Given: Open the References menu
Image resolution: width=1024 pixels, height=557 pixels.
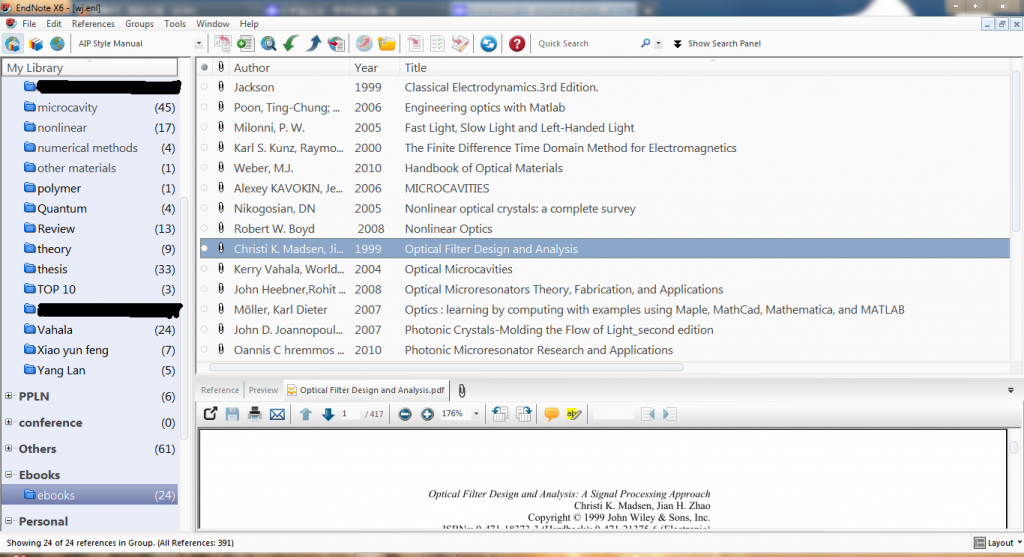Looking at the screenshot, I should 93,24.
